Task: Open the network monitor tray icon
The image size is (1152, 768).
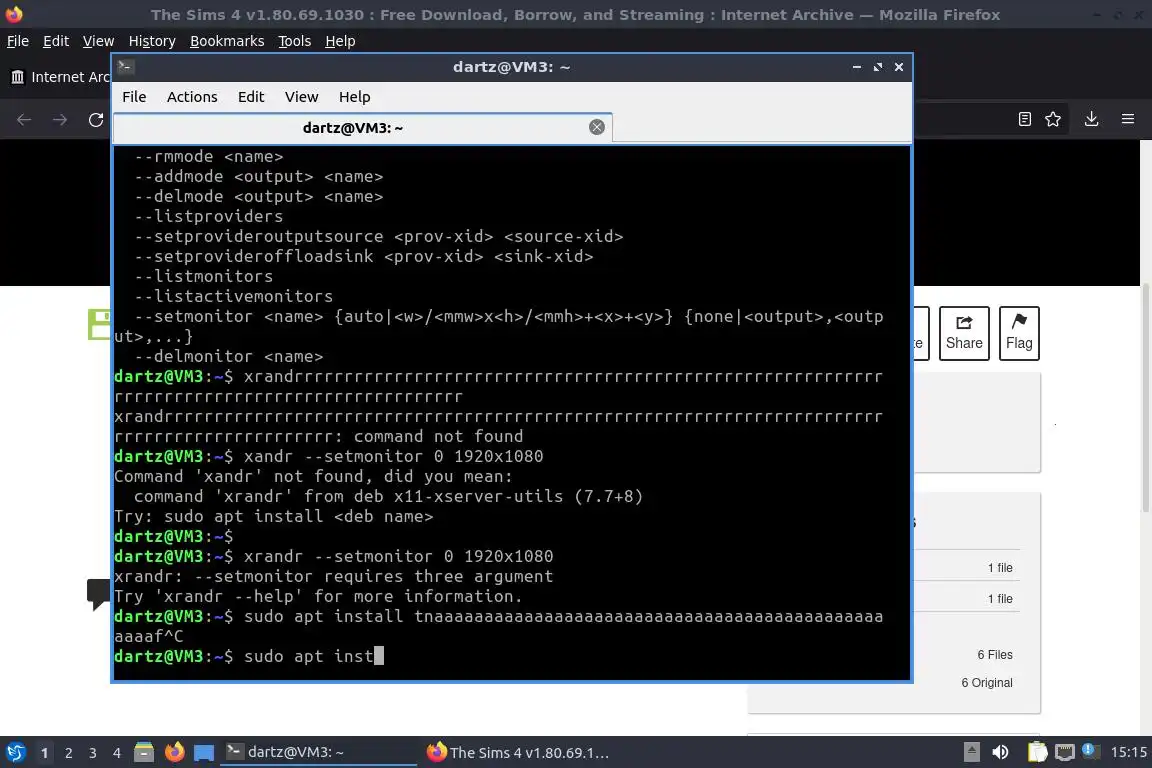Action: (x=1064, y=752)
